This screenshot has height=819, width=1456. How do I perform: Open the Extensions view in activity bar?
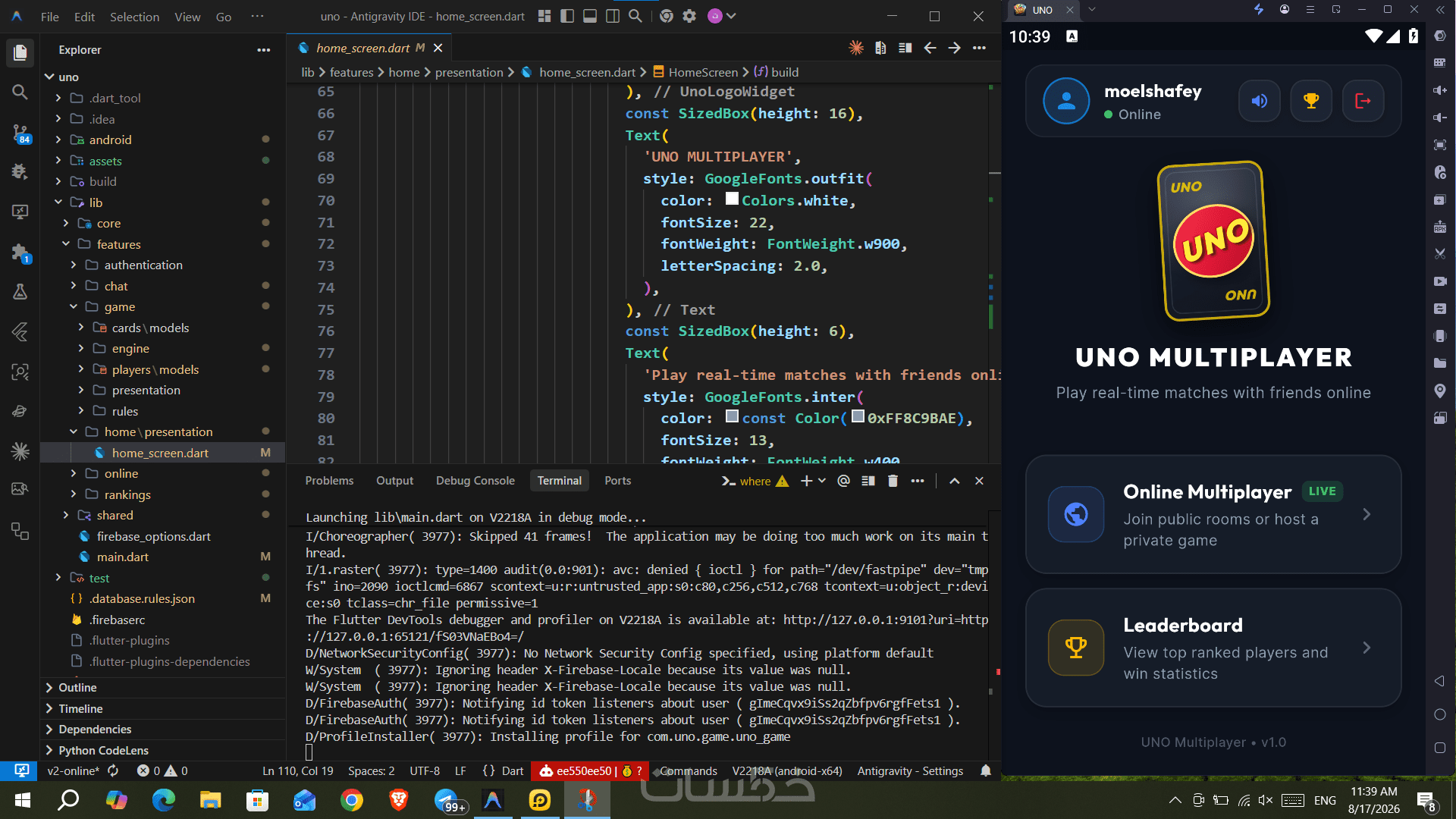[x=20, y=253]
